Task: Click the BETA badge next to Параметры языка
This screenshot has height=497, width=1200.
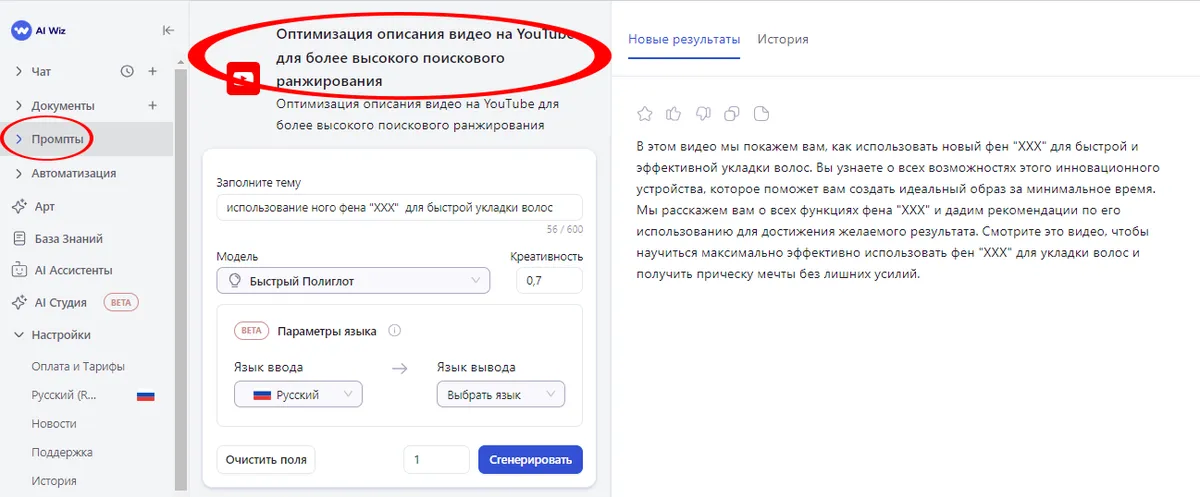Action: pos(251,331)
